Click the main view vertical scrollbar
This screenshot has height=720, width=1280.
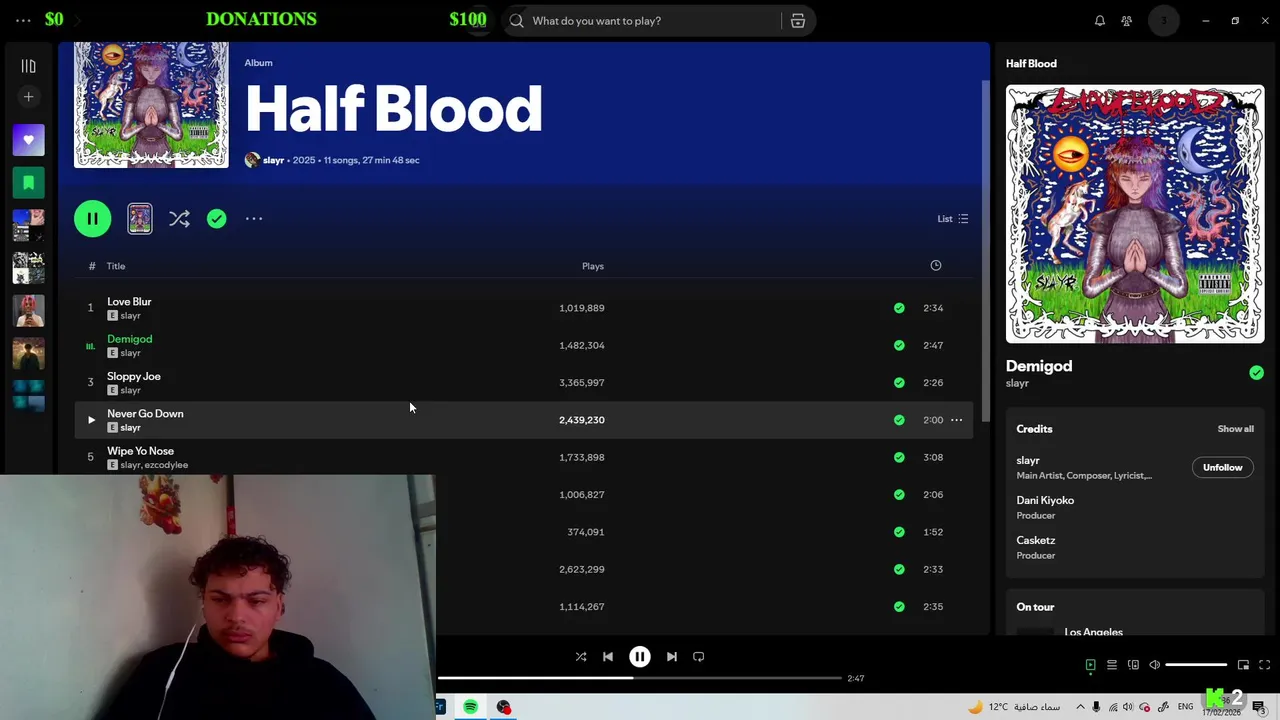coord(986,250)
